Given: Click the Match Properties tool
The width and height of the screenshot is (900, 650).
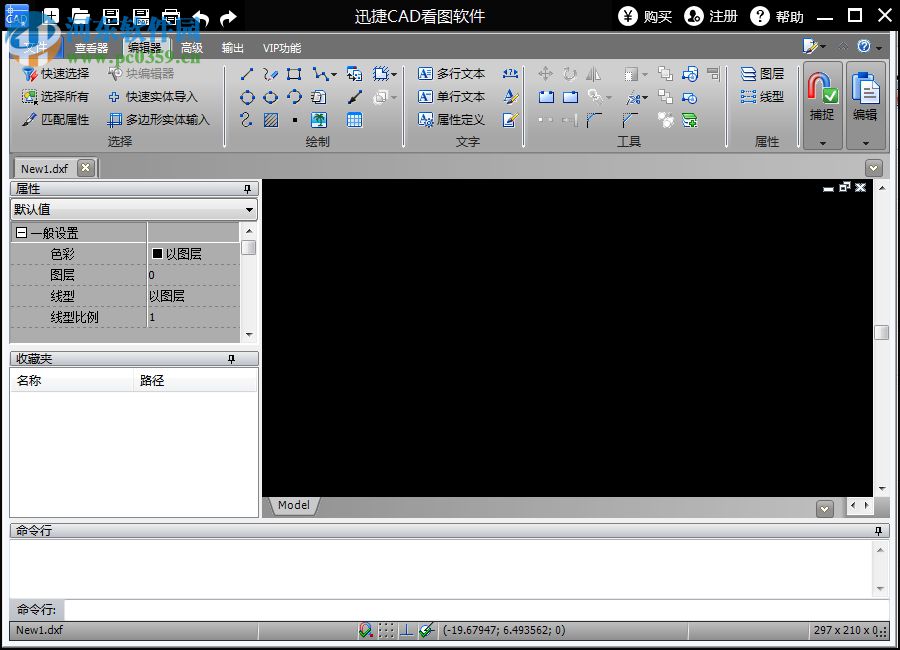Looking at the screenshot, I should coord(56,120).
